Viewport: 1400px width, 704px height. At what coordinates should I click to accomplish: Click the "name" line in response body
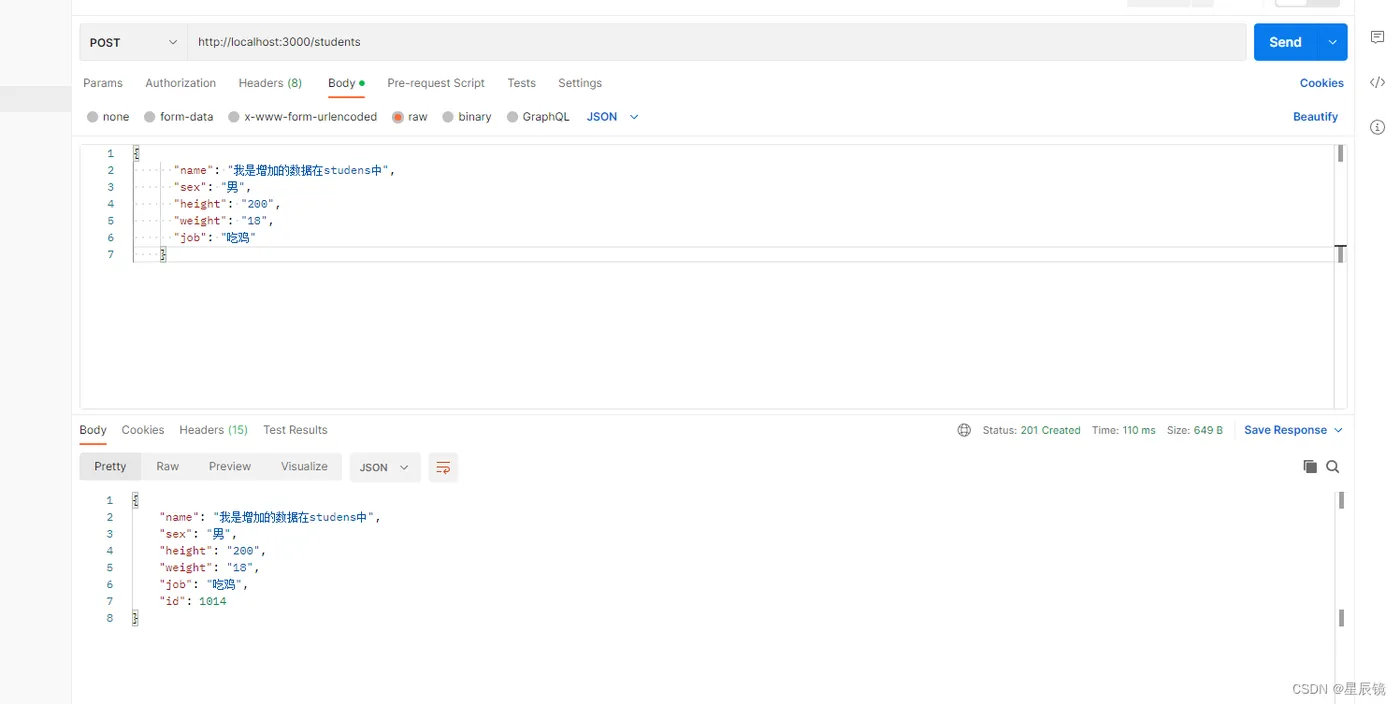[x=270, y=517]
